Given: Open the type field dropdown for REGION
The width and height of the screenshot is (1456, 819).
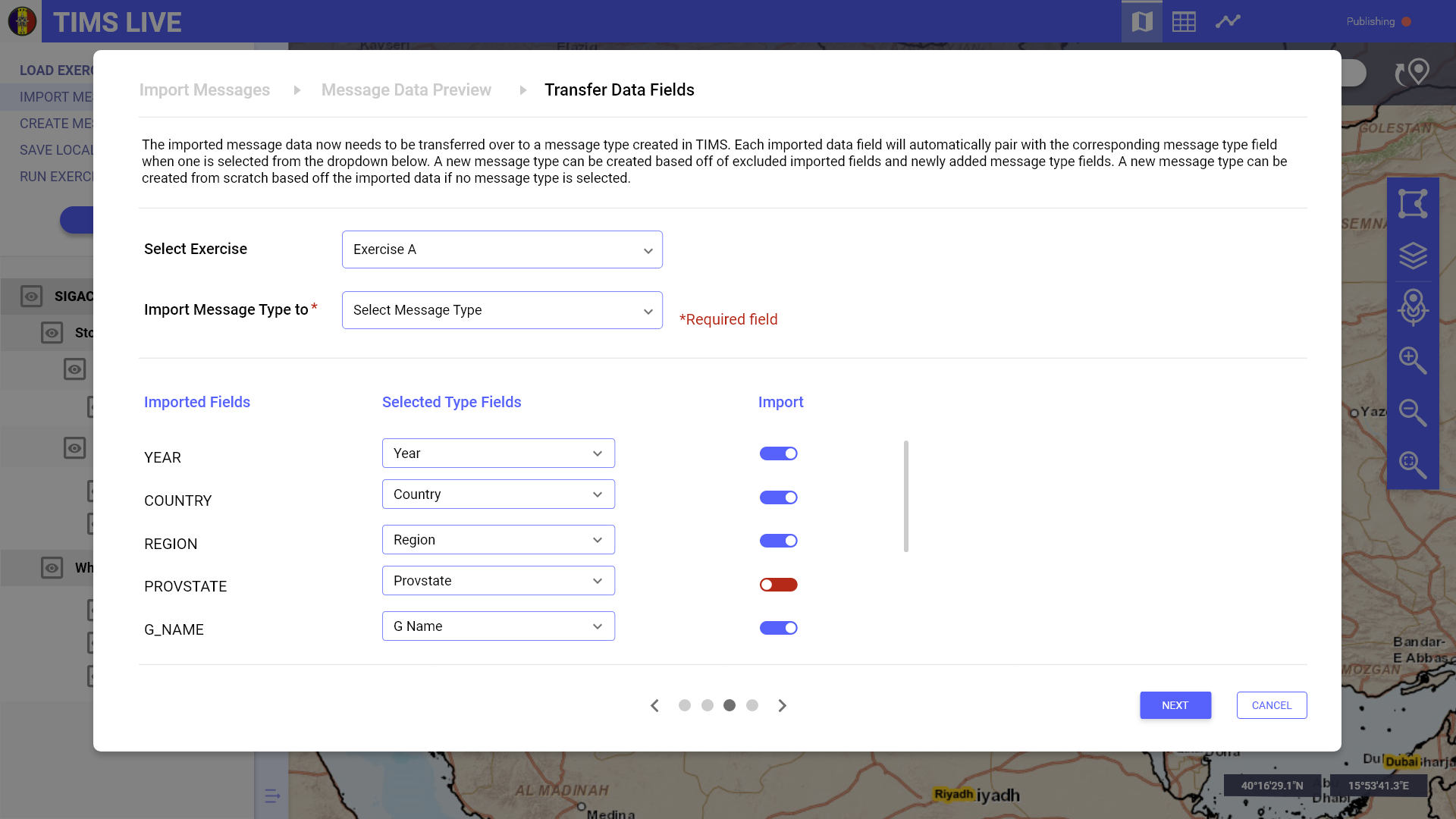Looking at the screenshot, I should click(x=498, y=539).
